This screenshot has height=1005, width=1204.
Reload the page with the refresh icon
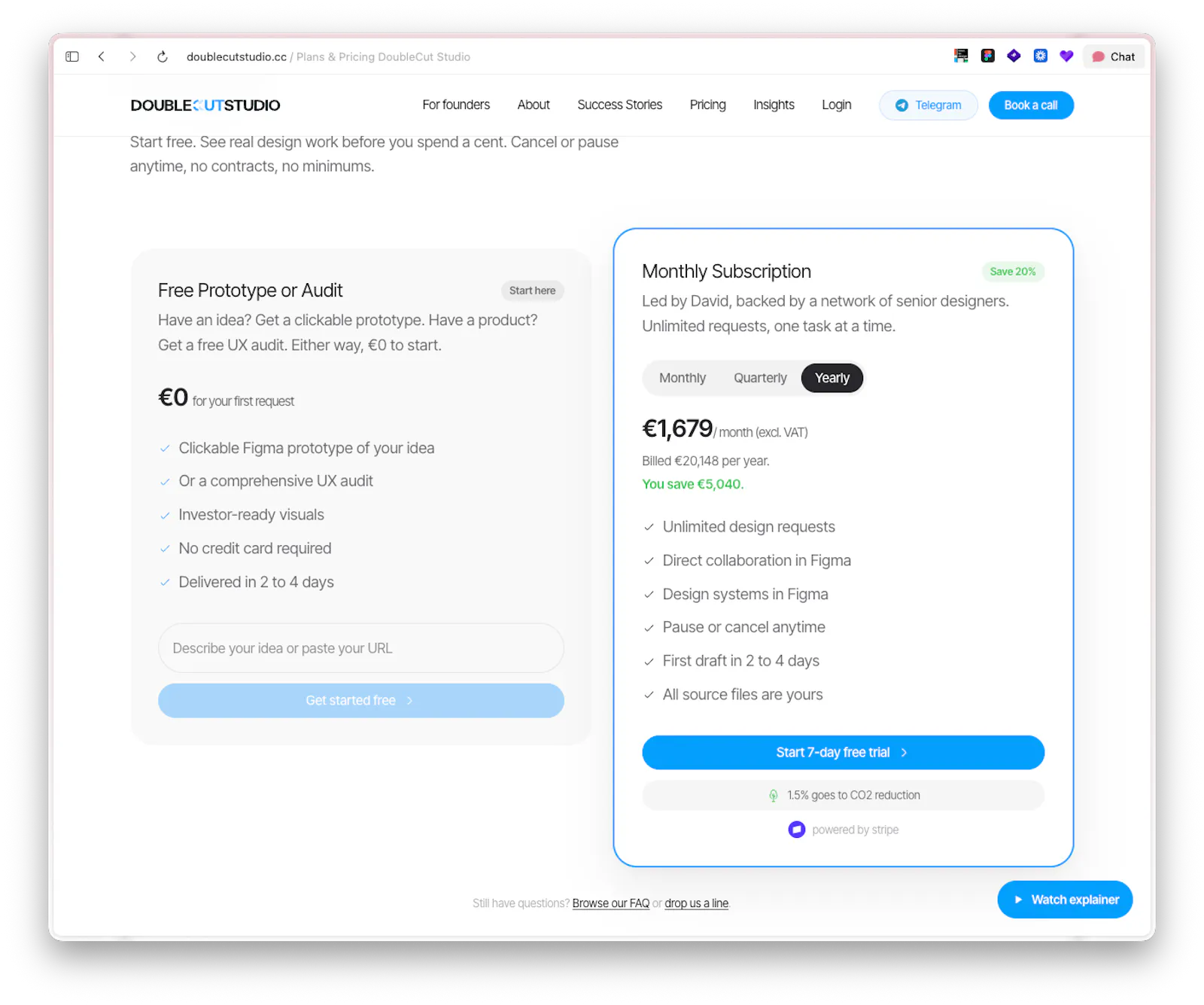162,56
